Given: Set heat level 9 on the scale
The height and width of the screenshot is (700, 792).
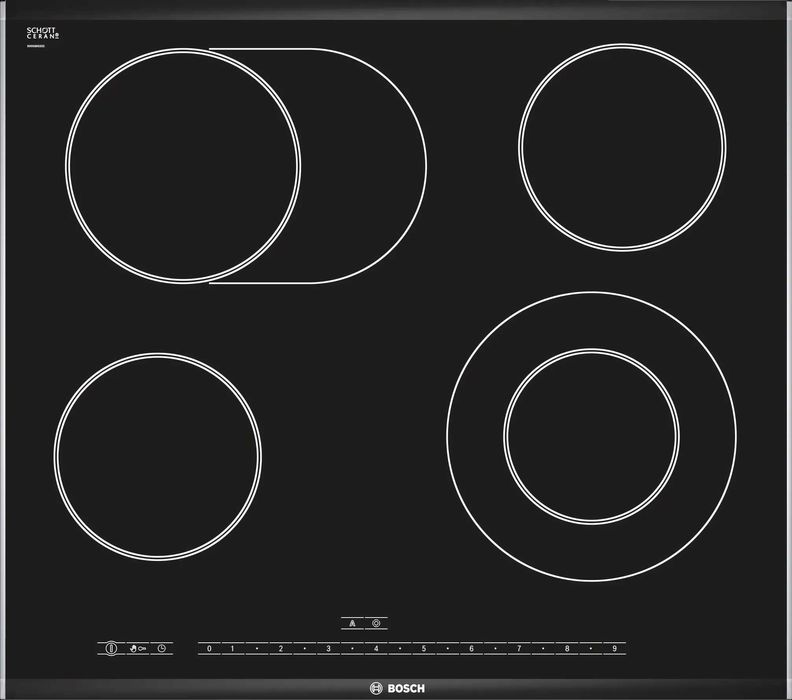Looking at the screenshot, I should point(615,648).
